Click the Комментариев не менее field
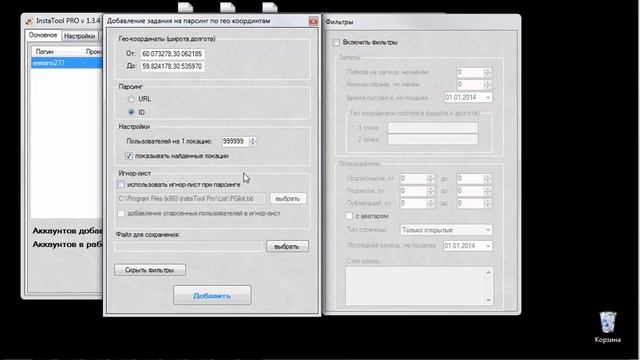Image resolution: width=640 pixels, height=360 pixels. coord(470,85)
